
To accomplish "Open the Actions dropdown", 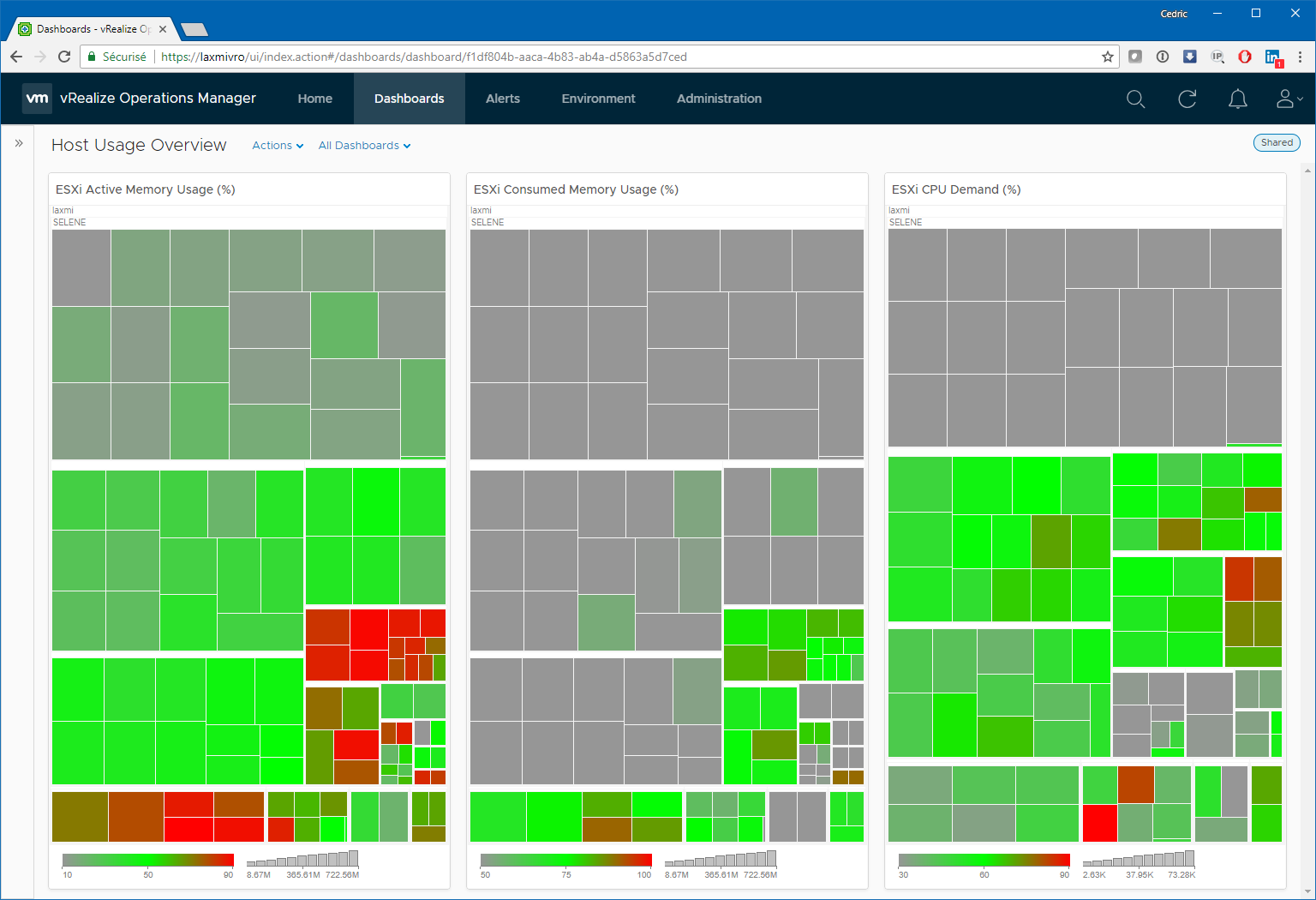I will pyautogui.click(x=278, y=146).
